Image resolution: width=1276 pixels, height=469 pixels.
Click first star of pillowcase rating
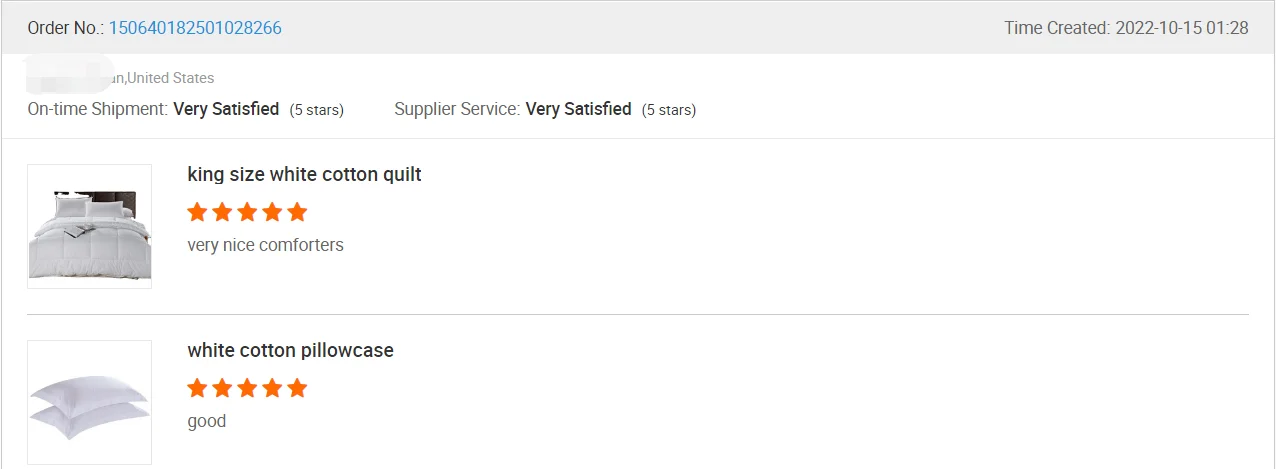197,388
